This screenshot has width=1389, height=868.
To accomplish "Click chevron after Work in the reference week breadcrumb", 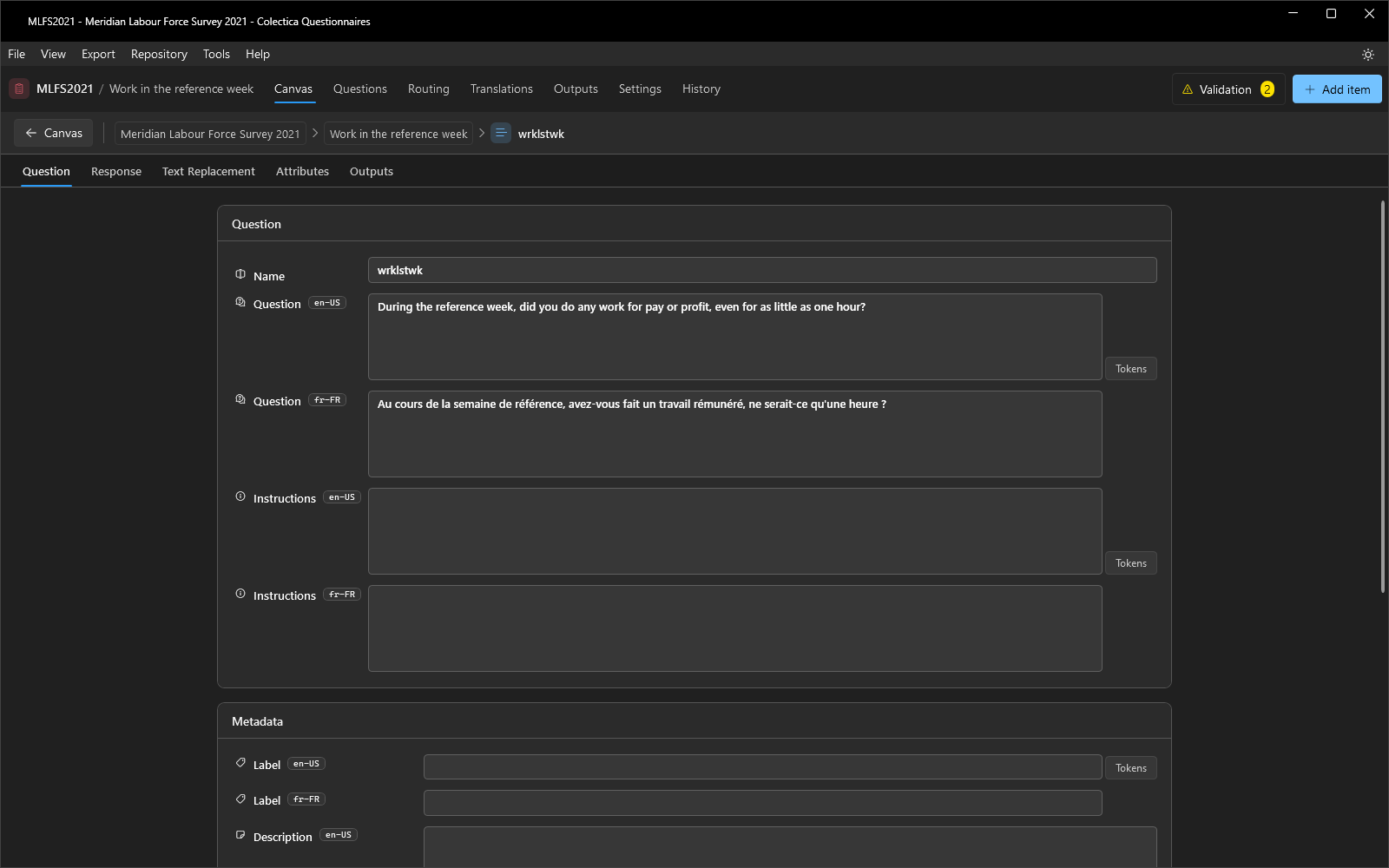I will point(482,133).
